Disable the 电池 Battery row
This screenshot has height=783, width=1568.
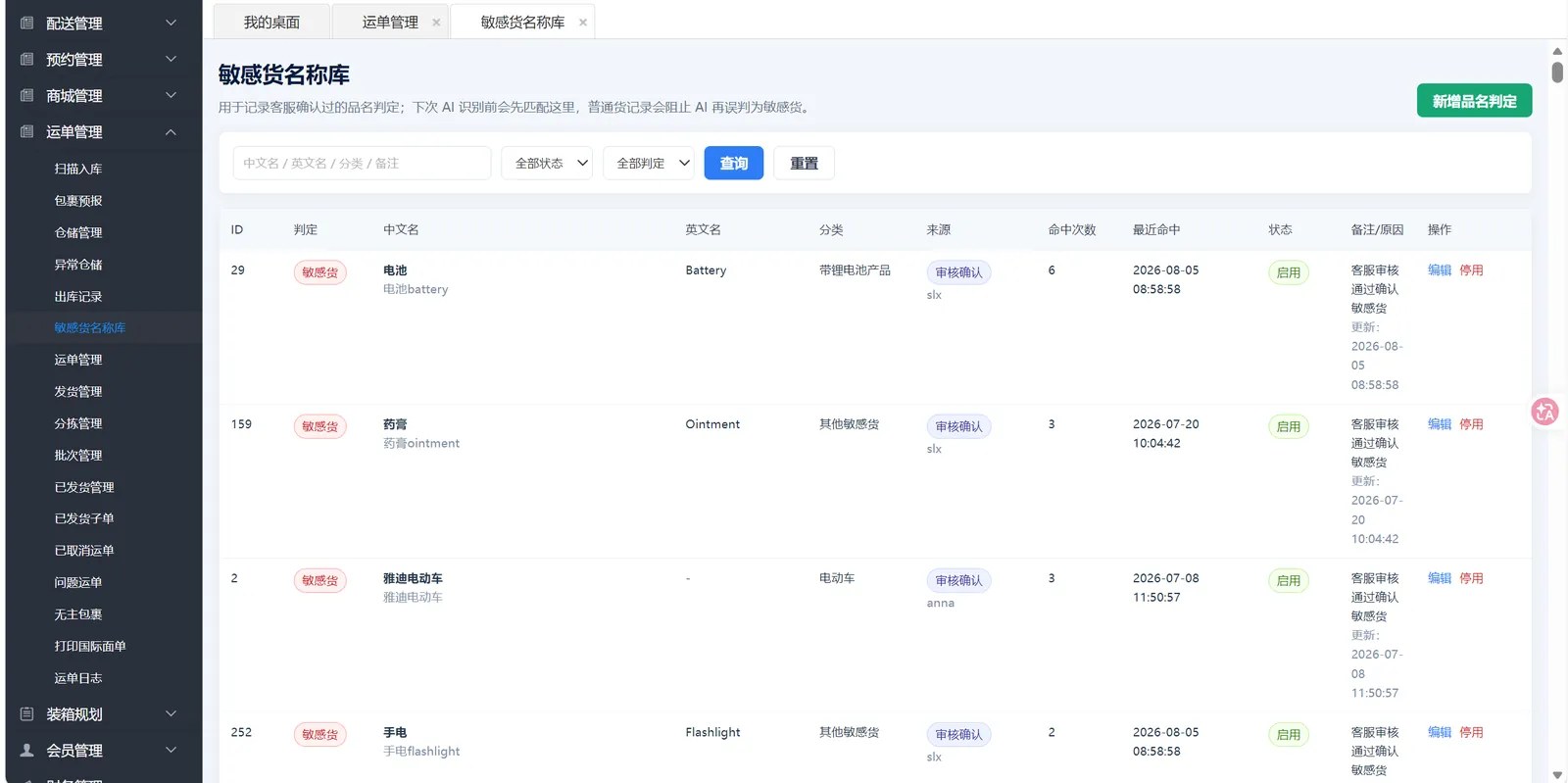coord(1471,270)
